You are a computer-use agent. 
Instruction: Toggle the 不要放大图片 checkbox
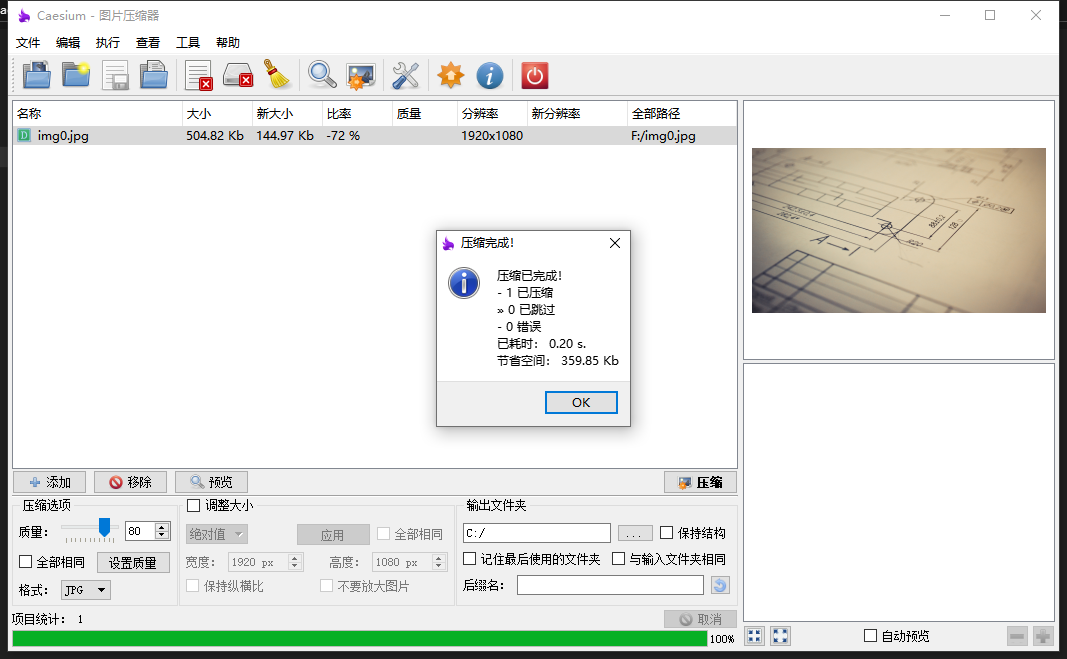(x=327, y=585)
